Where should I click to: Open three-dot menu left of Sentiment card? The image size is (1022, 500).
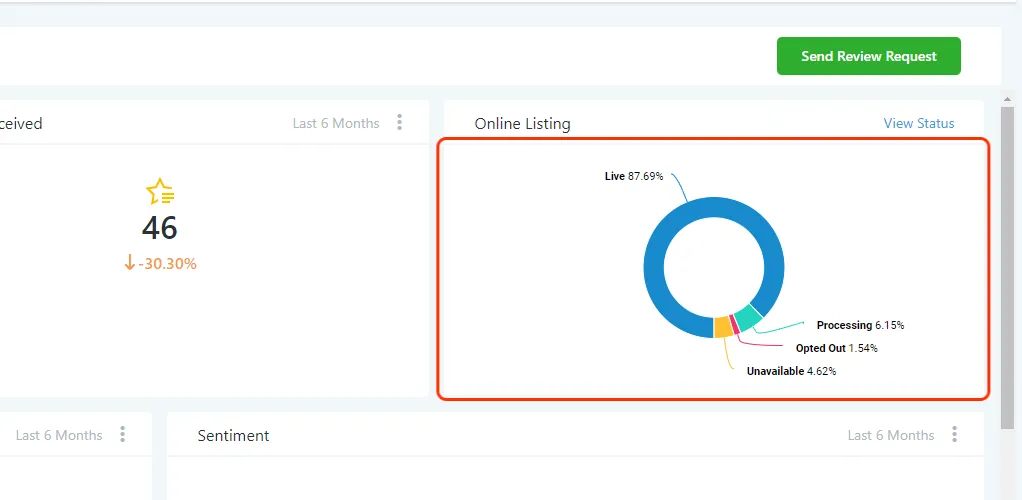[x=123, y=435]
